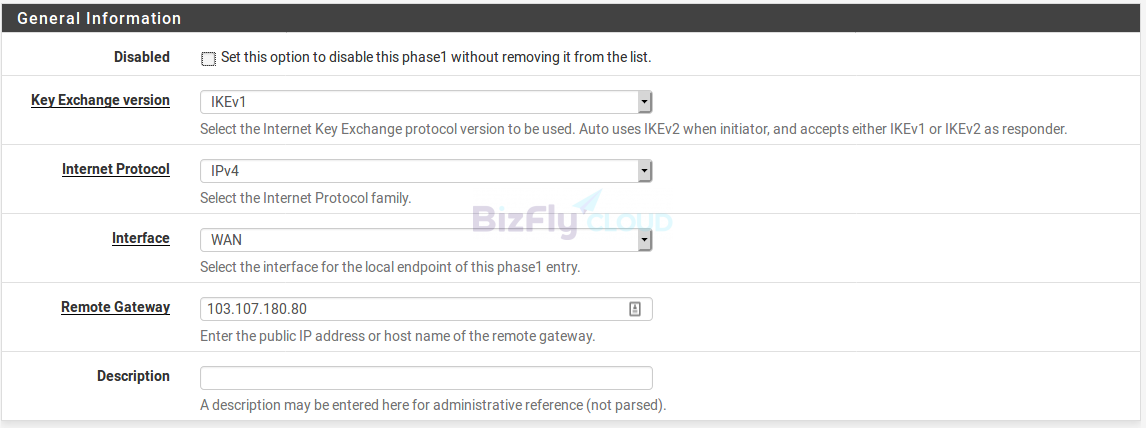The width and height of the screenshot is (1146, 428).
Task: Click the Description field label
Action: (133, 376)
